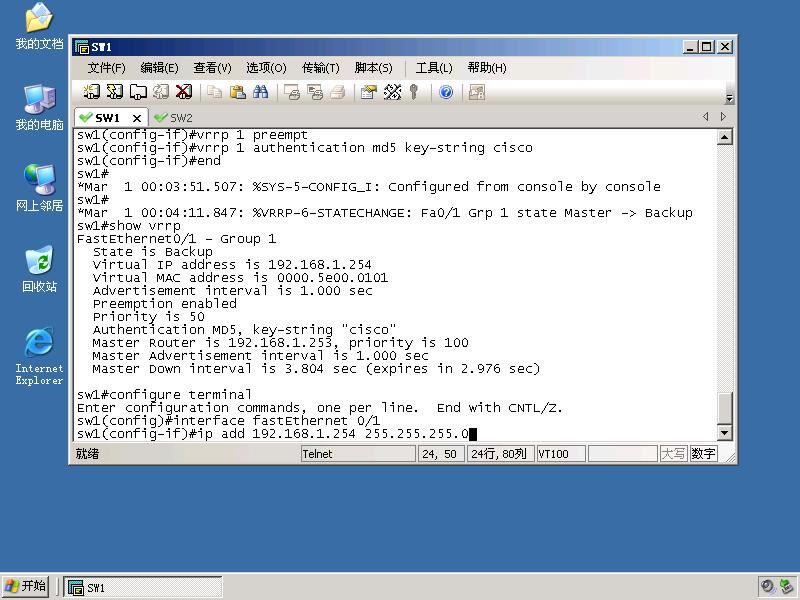Viewport: 800px width, 600px height.
Task: Click the Disconnect icon with red X
Action: 184,92
